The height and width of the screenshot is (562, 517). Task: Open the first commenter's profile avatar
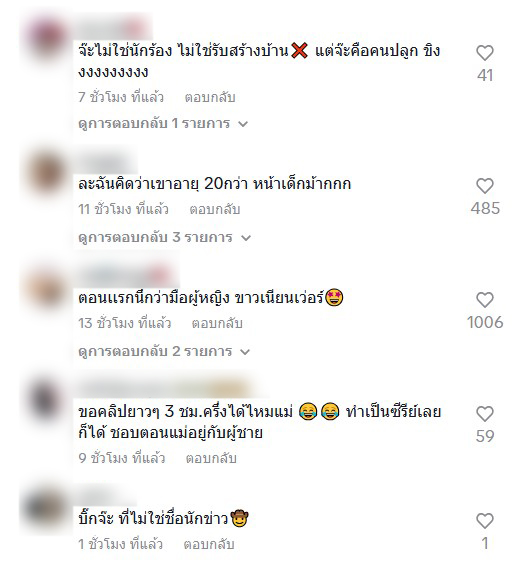46,39
